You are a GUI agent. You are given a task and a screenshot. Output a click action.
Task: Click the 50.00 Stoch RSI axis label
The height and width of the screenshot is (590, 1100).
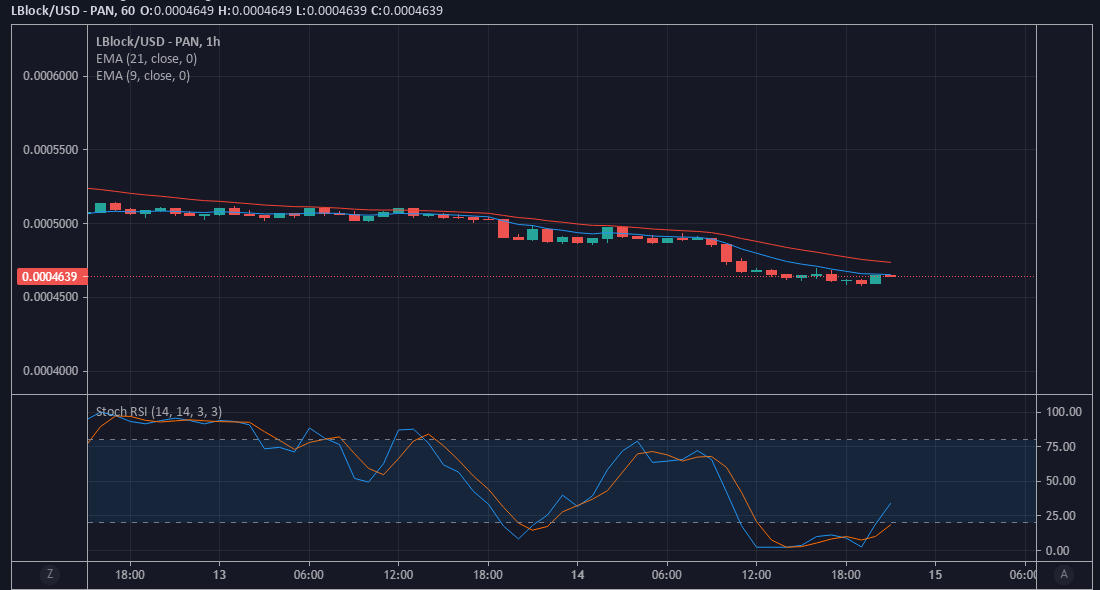1060,481
